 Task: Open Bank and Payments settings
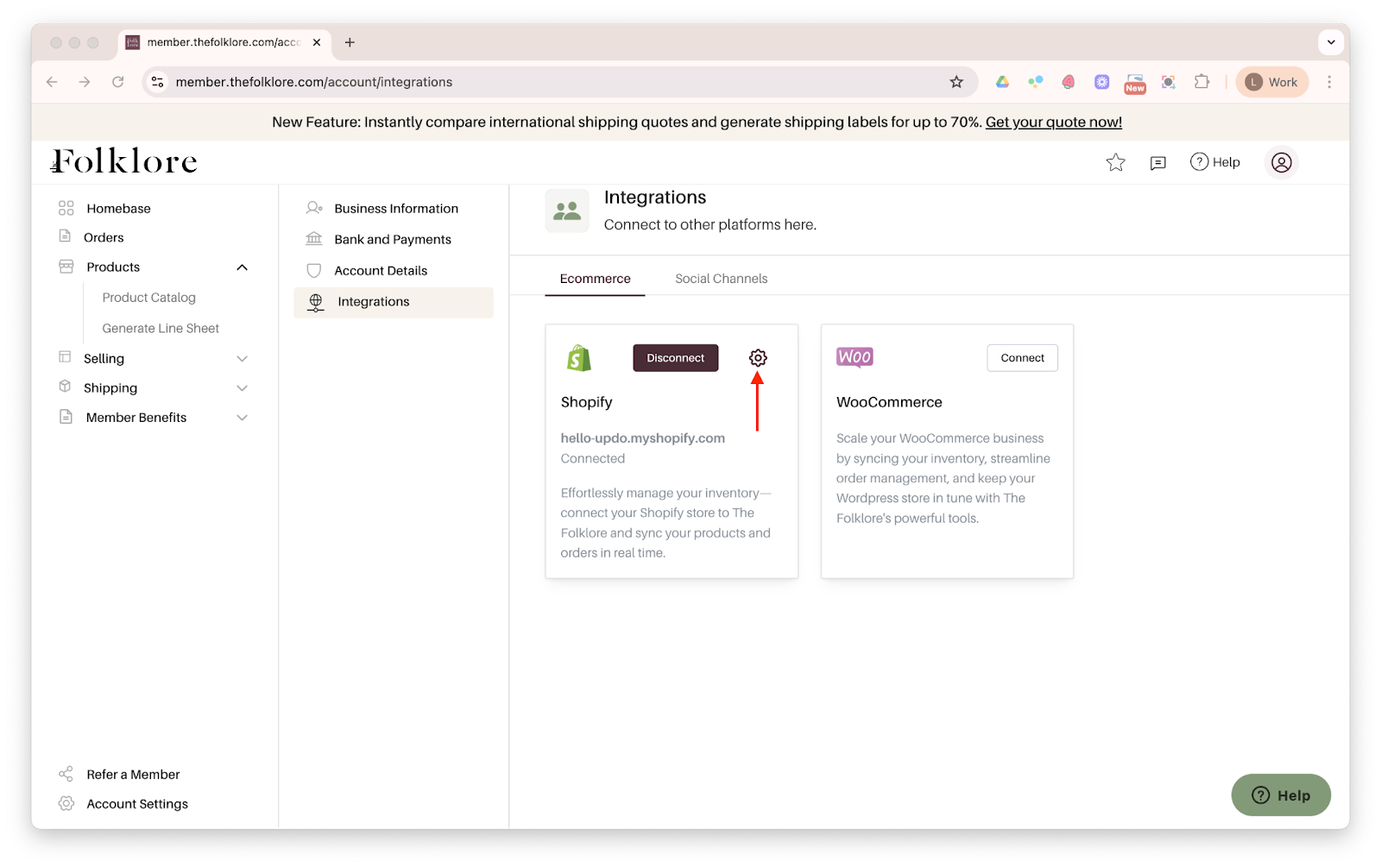pyautogui.click(x=392, y=240)
